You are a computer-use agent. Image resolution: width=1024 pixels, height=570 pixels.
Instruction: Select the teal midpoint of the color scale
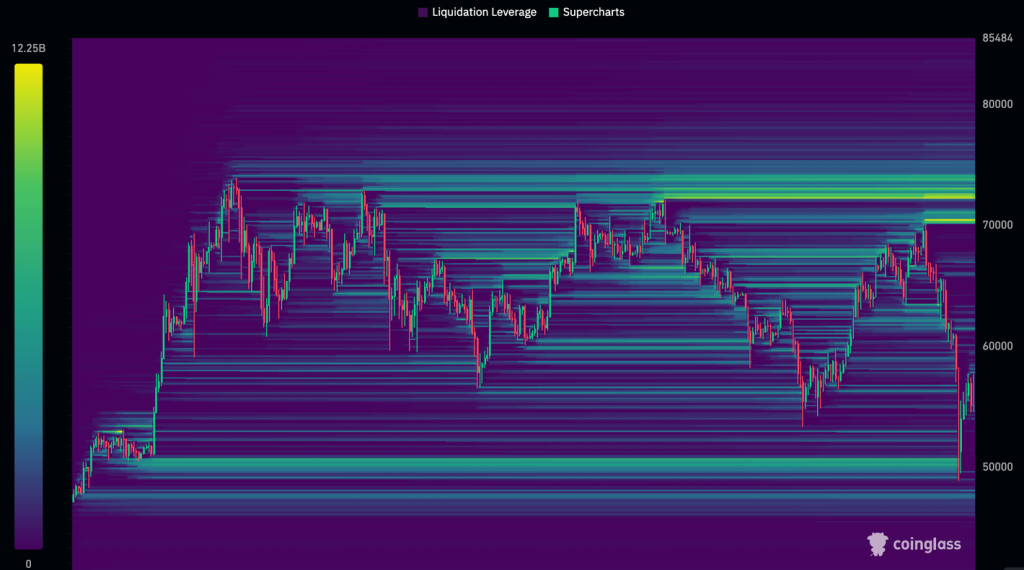click(28, 307)
